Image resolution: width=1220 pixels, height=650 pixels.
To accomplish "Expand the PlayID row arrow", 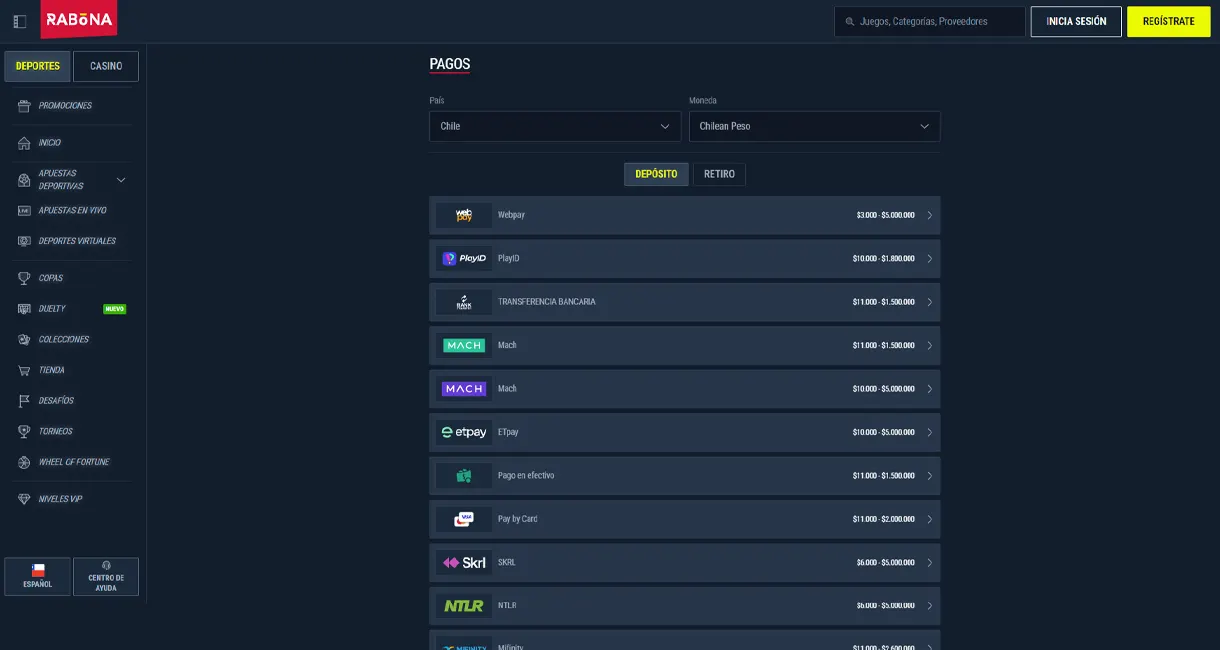I will [929, 258].
